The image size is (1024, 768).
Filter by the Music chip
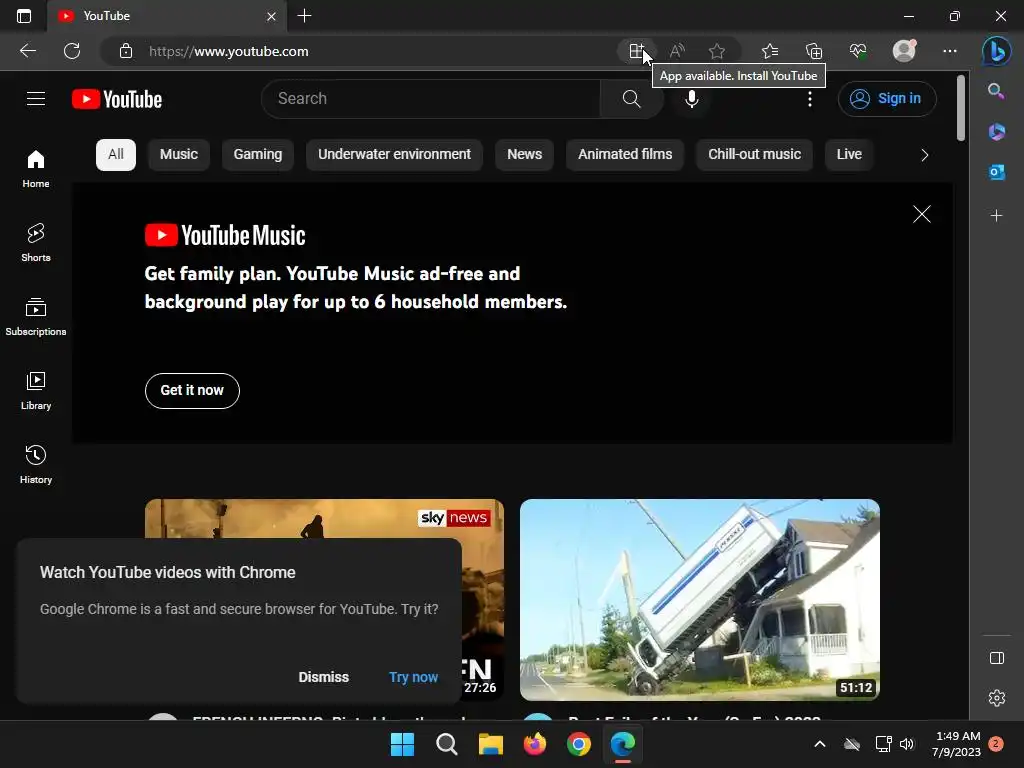tap(179, 155)
